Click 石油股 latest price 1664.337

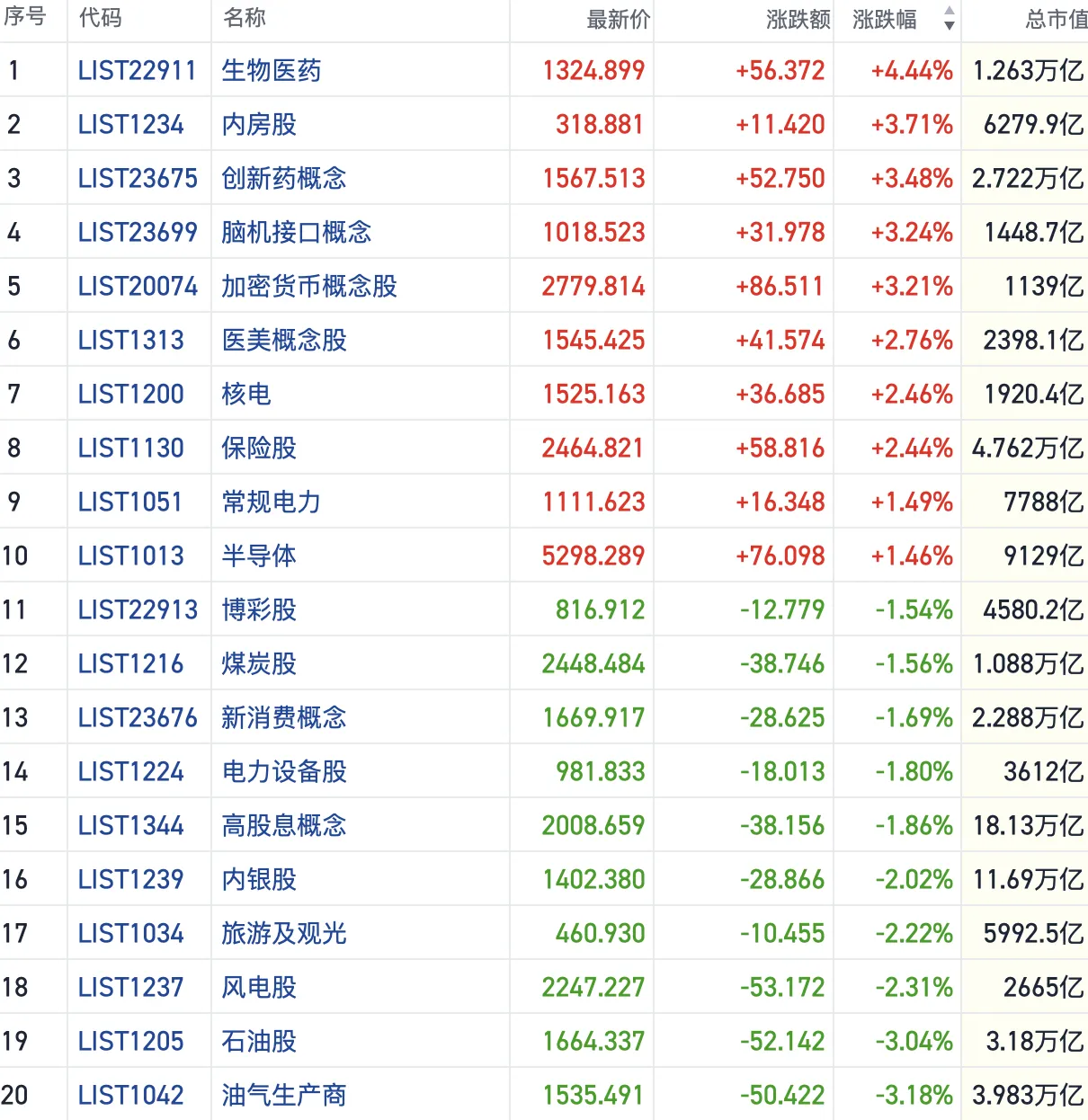pos(593,1041)
